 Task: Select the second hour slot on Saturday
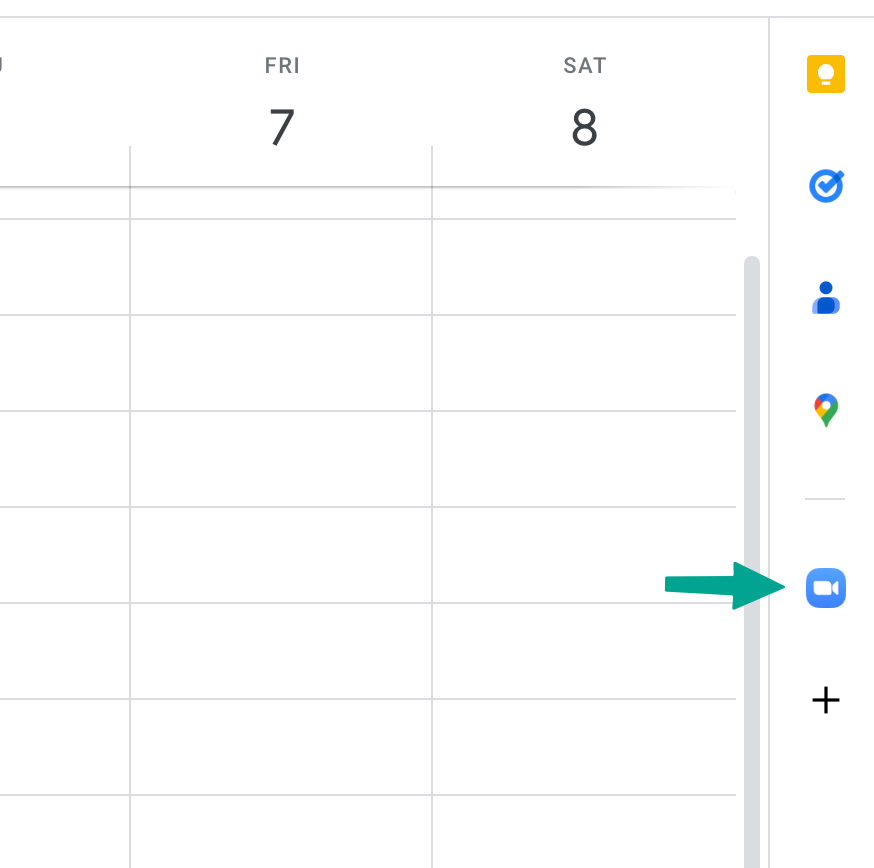(x=584, y=363)
